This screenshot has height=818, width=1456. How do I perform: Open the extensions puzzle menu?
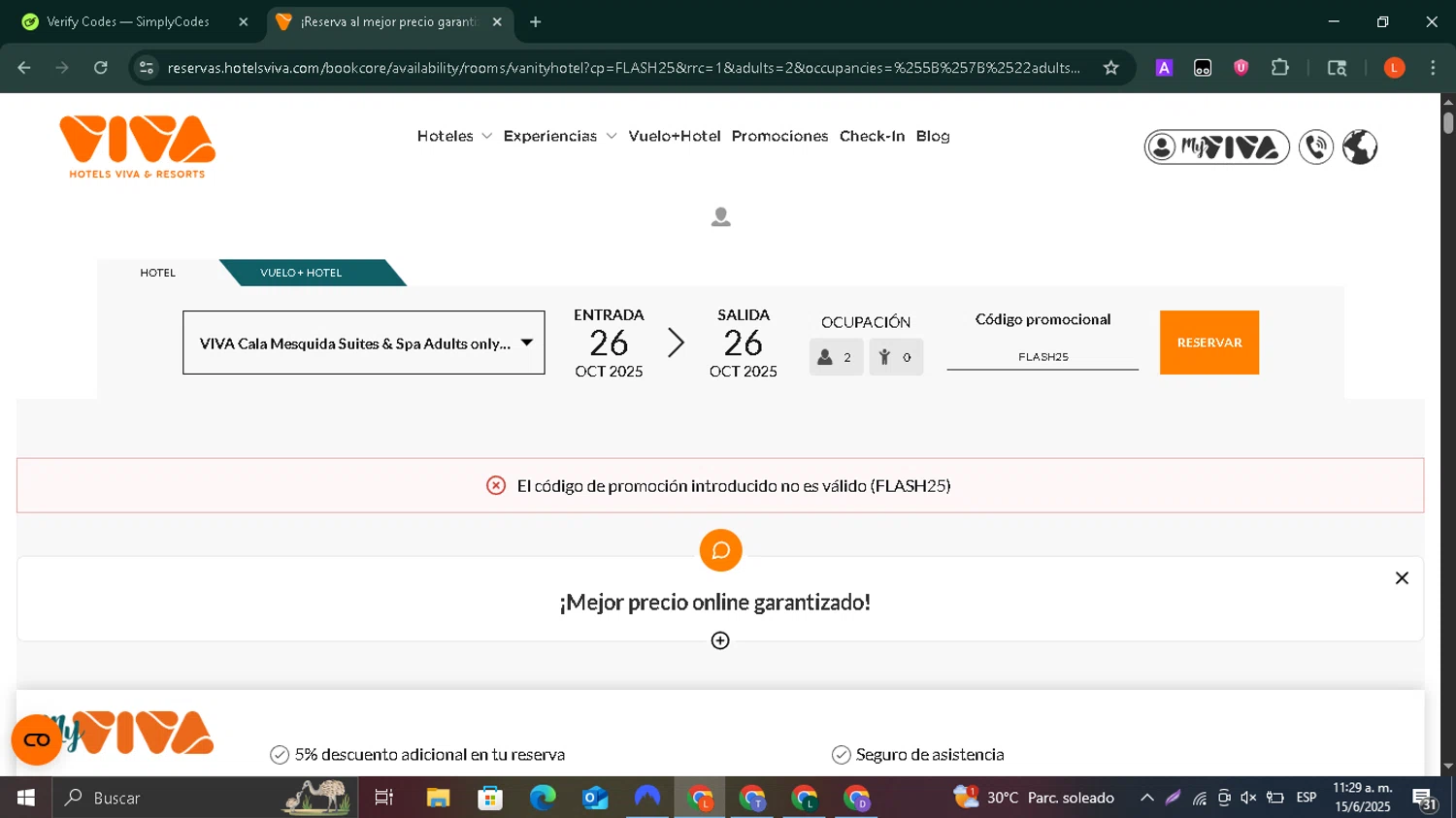point(1280,68)
